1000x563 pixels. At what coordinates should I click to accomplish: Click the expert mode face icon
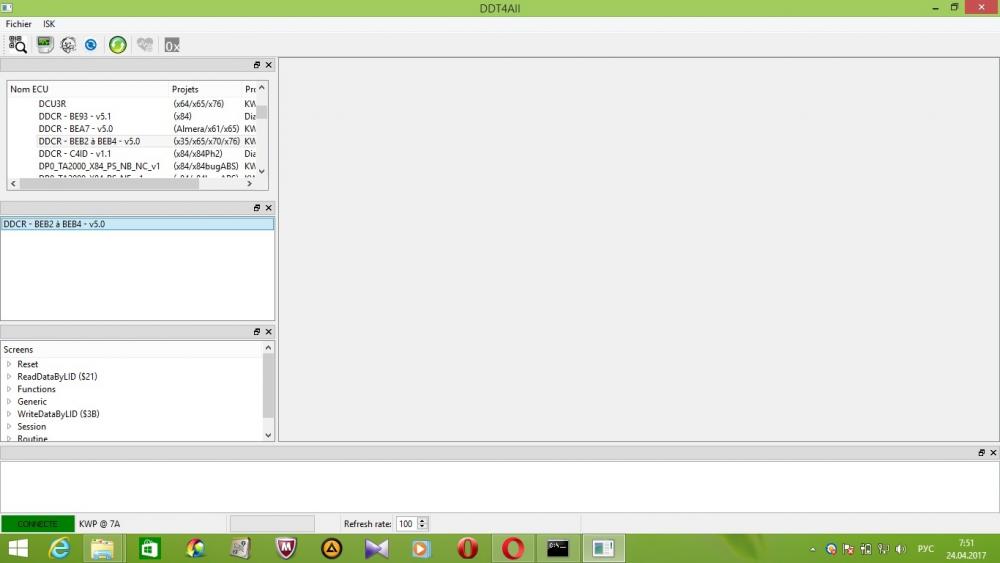coord(68,45)
